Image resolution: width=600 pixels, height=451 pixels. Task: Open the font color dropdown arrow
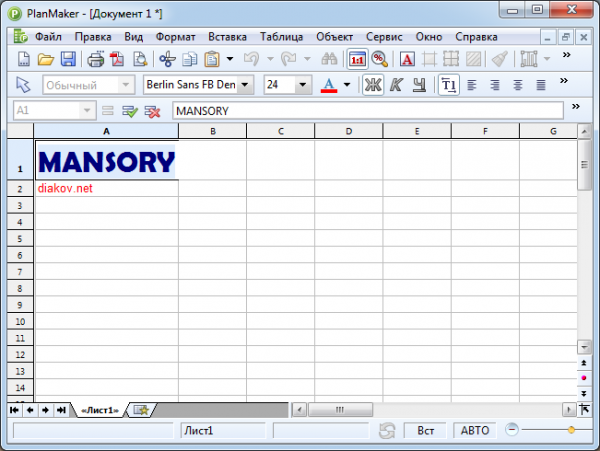point(347,85)
